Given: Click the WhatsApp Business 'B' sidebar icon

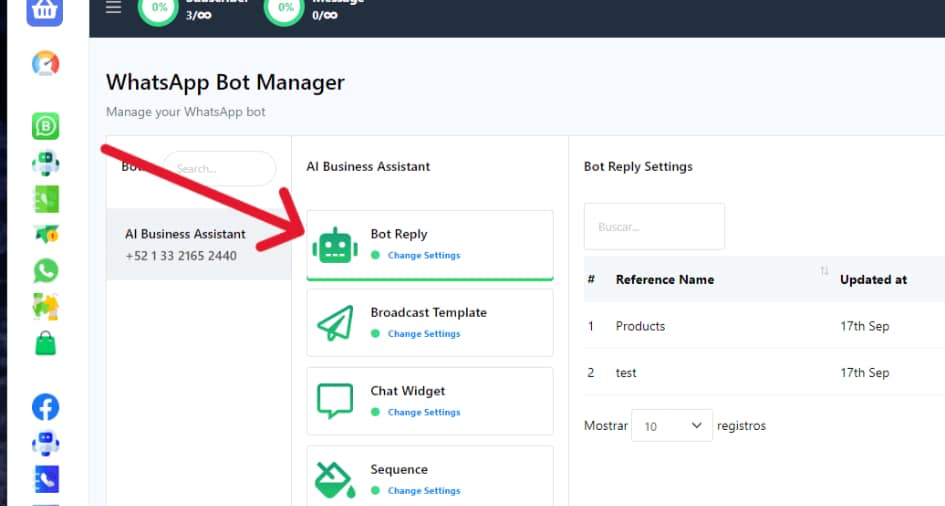Looking at the screenshot, I should click(45, 126).
